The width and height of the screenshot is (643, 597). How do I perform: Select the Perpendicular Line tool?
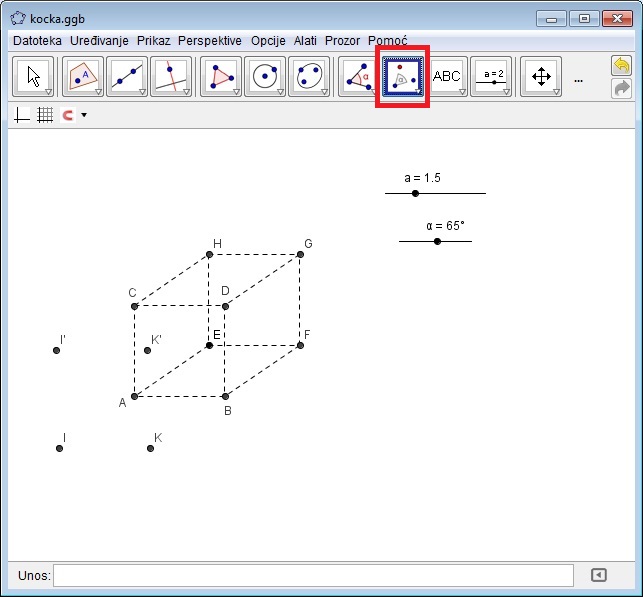[x=171, y=77]
